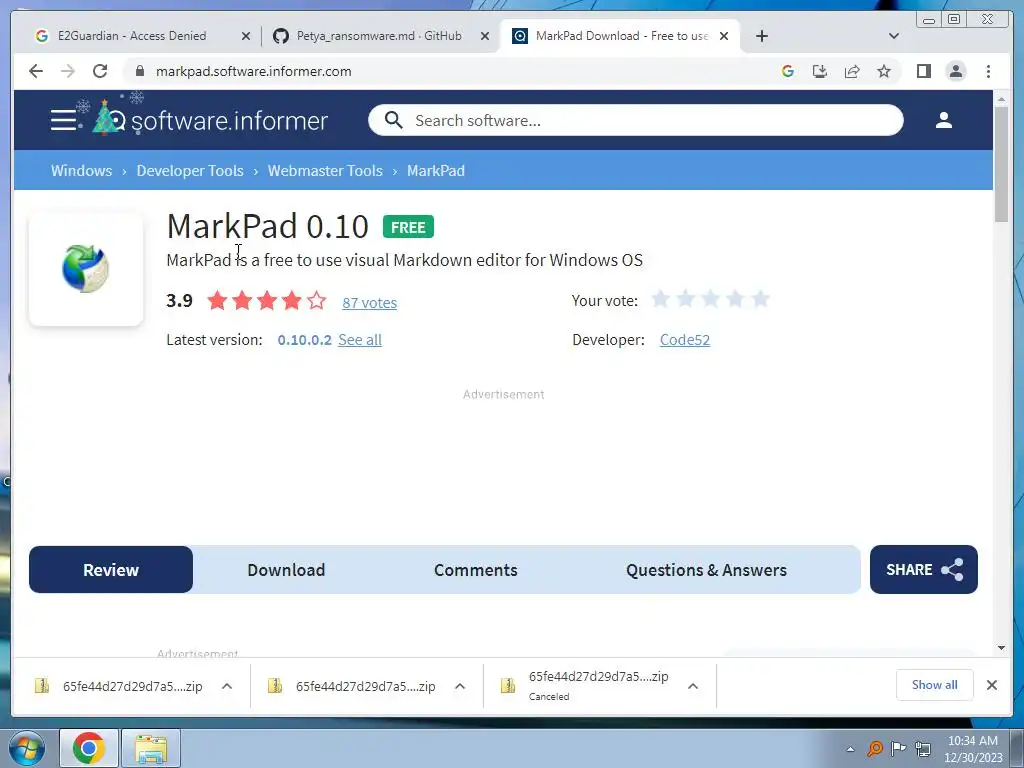Click the scrollbar down arrow
This screenshot has width=1024, height=768.
[x=1001, y=648]
